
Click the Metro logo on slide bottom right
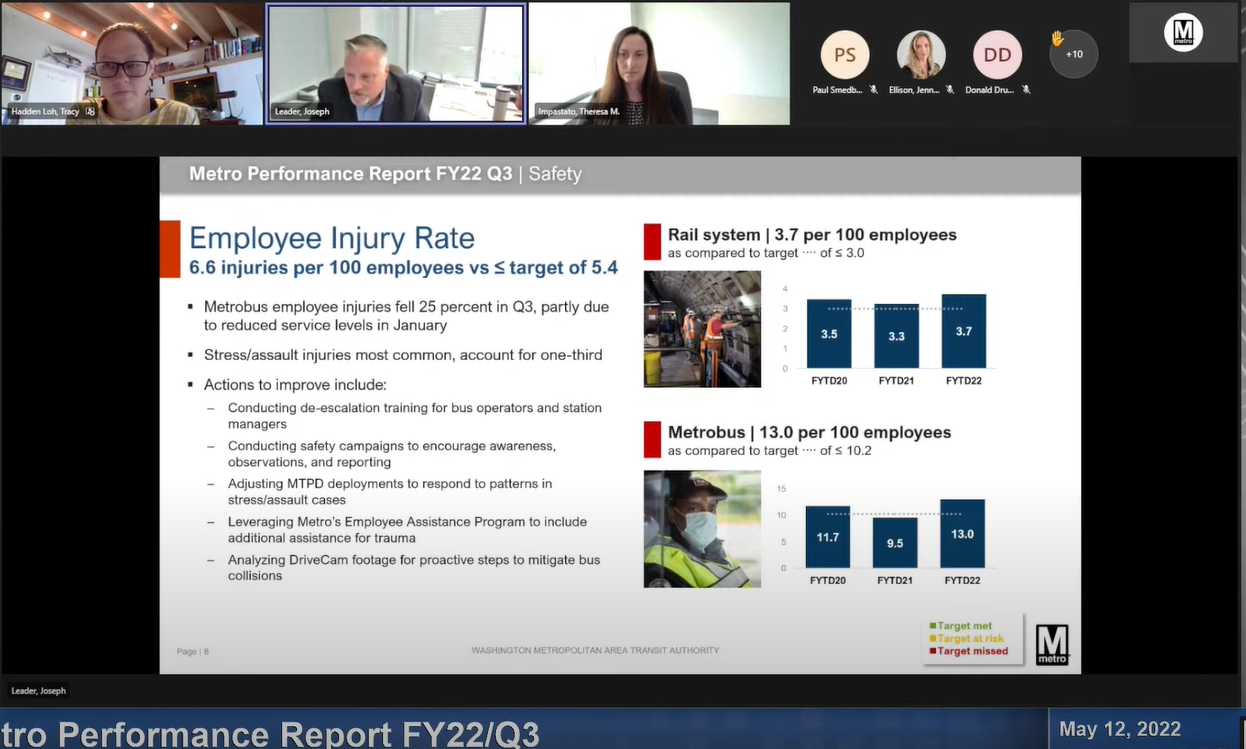coord(1052,644)
